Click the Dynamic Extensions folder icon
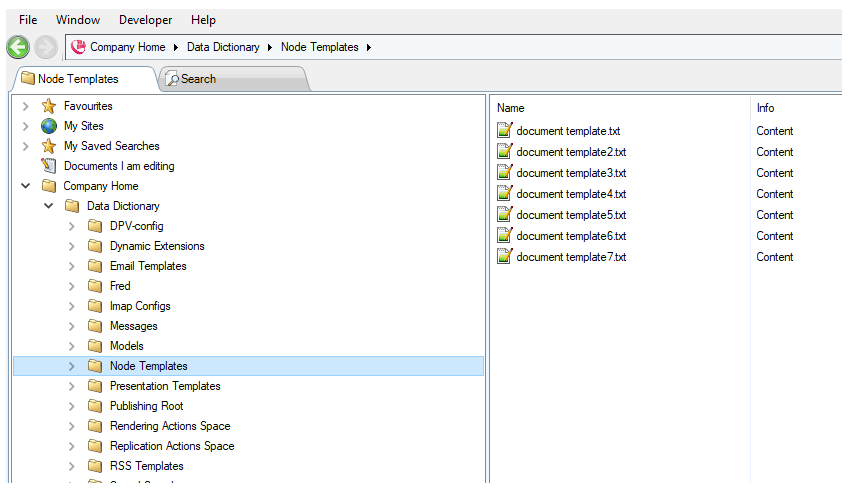 95,246
